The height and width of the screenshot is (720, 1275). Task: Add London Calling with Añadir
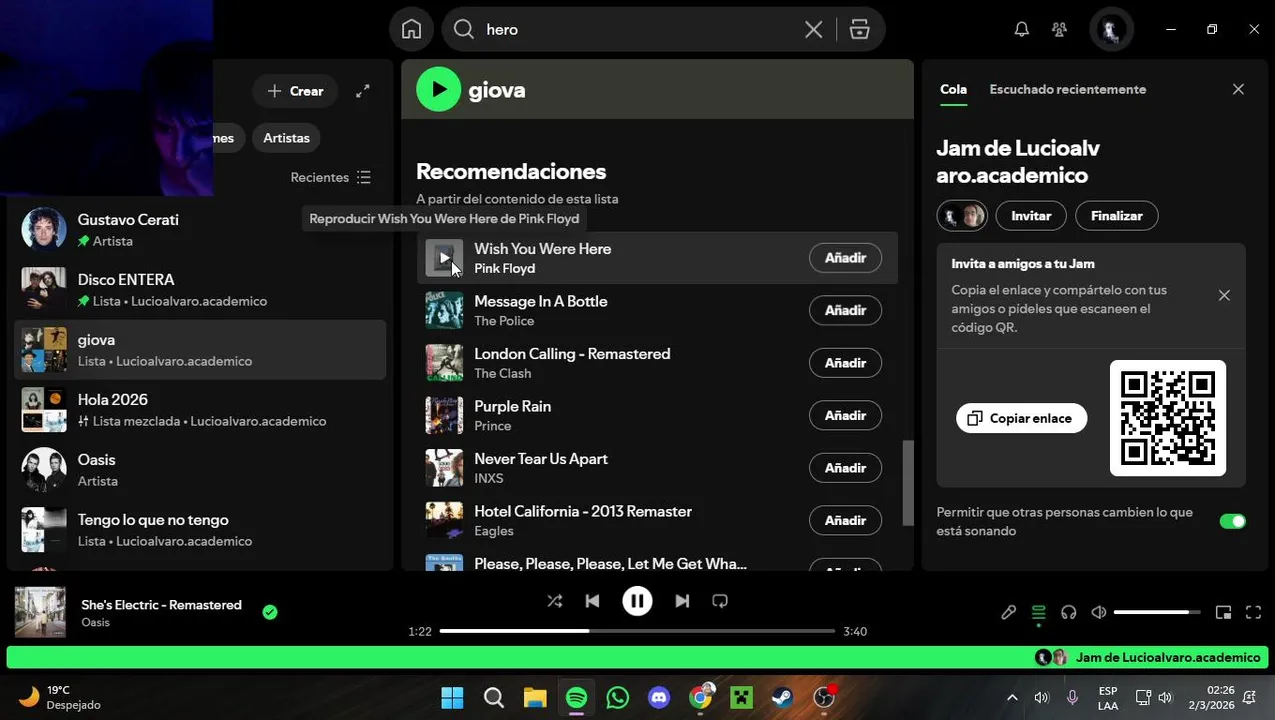click(x=845, y=363)
